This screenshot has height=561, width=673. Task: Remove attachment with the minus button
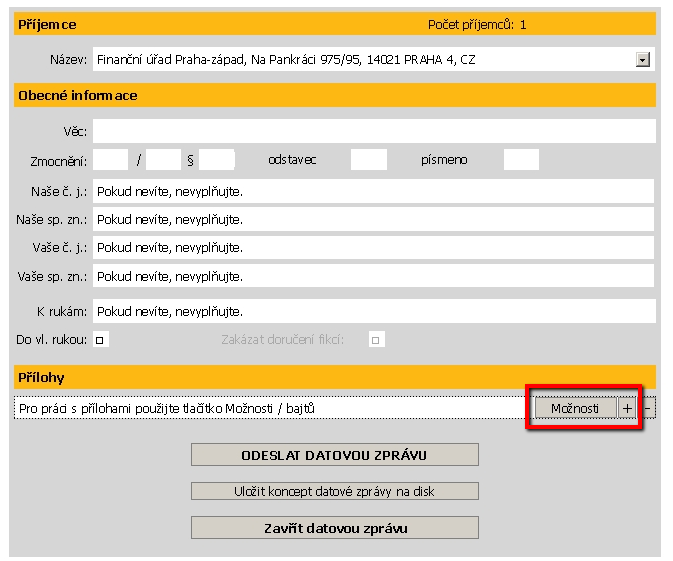[x=648, y=408]
